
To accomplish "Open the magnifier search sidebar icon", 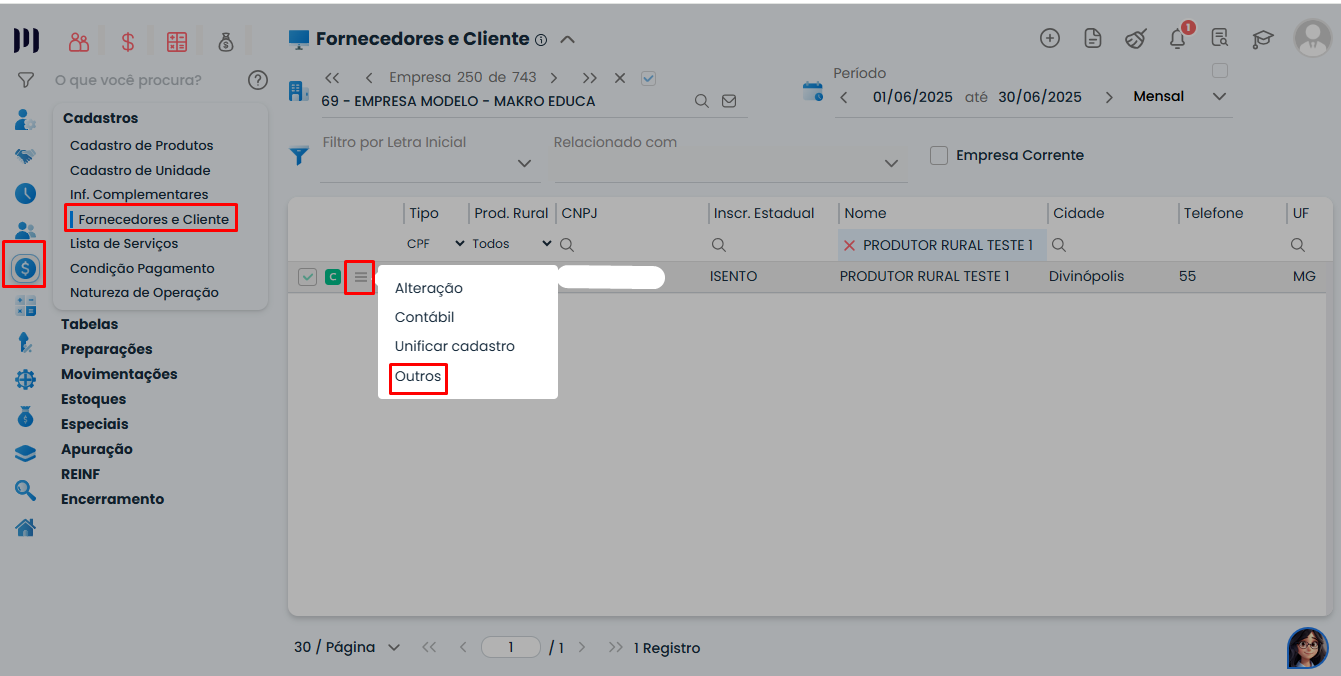I will coord(25,490).
